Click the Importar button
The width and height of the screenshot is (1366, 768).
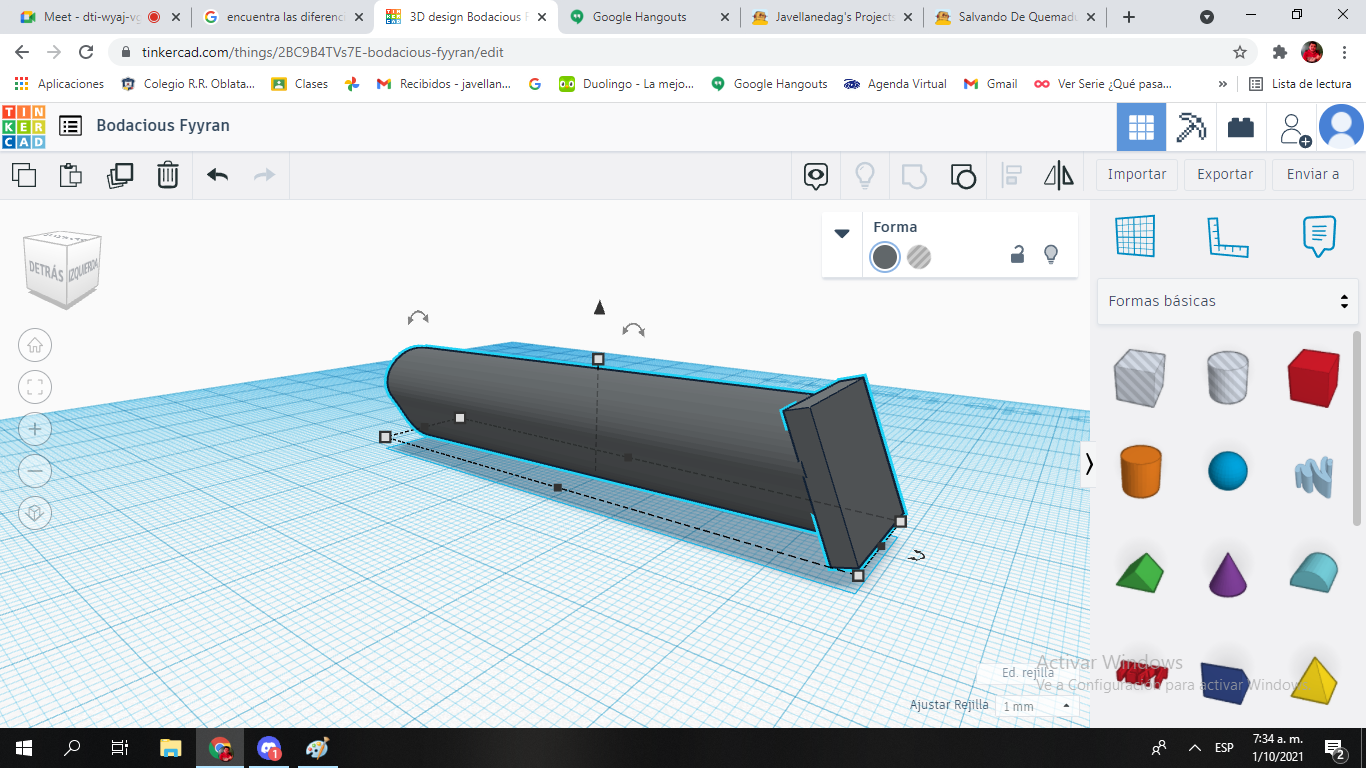point(1137,174)
